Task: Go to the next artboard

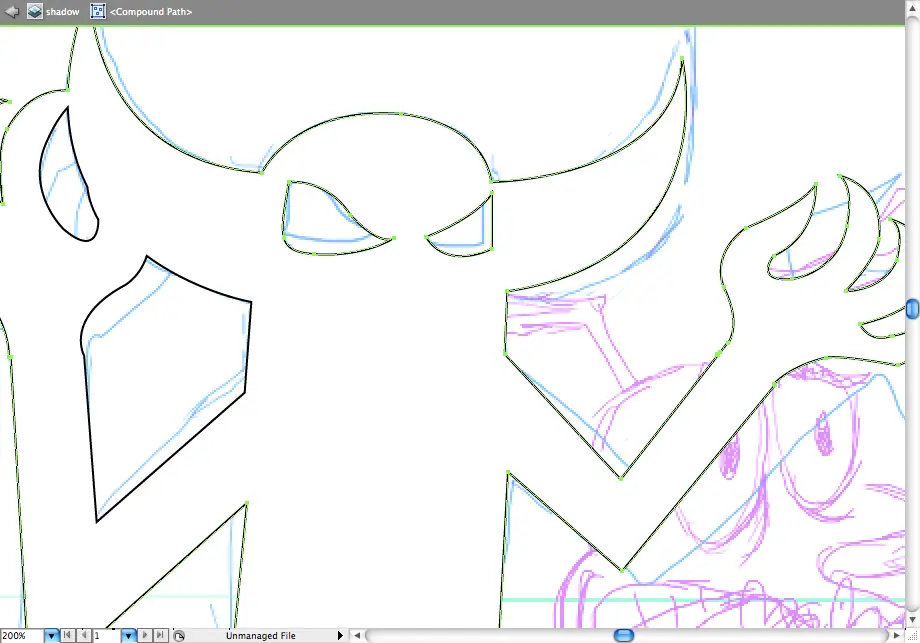Action: click(144, 635)
